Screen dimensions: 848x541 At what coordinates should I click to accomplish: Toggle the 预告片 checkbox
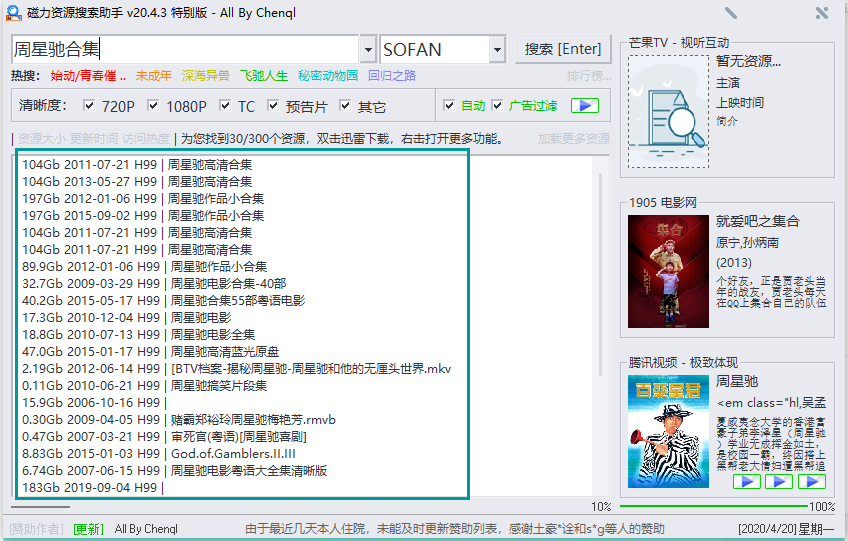(x=273, y=105)
